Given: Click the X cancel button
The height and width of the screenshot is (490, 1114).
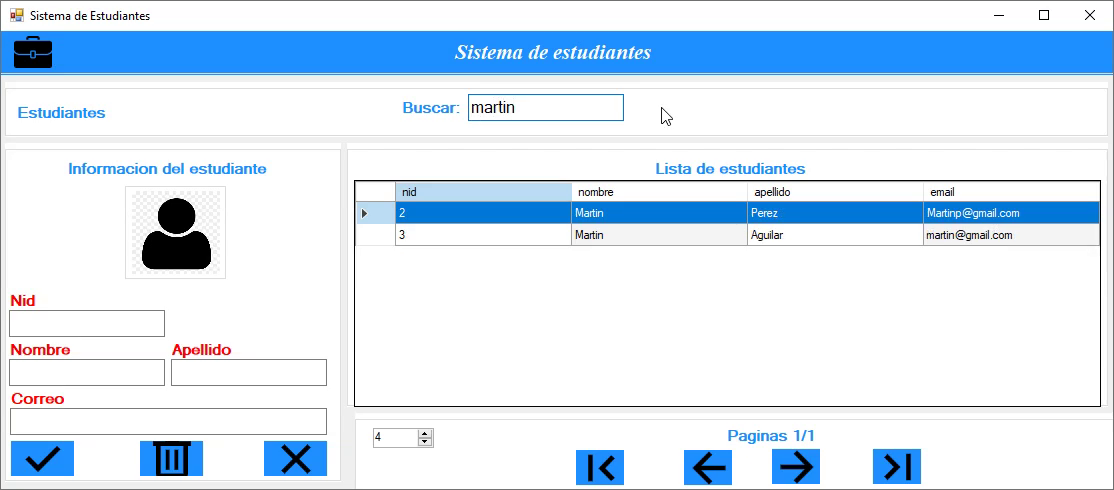Looking at the screenshot, I should [295, 459].
